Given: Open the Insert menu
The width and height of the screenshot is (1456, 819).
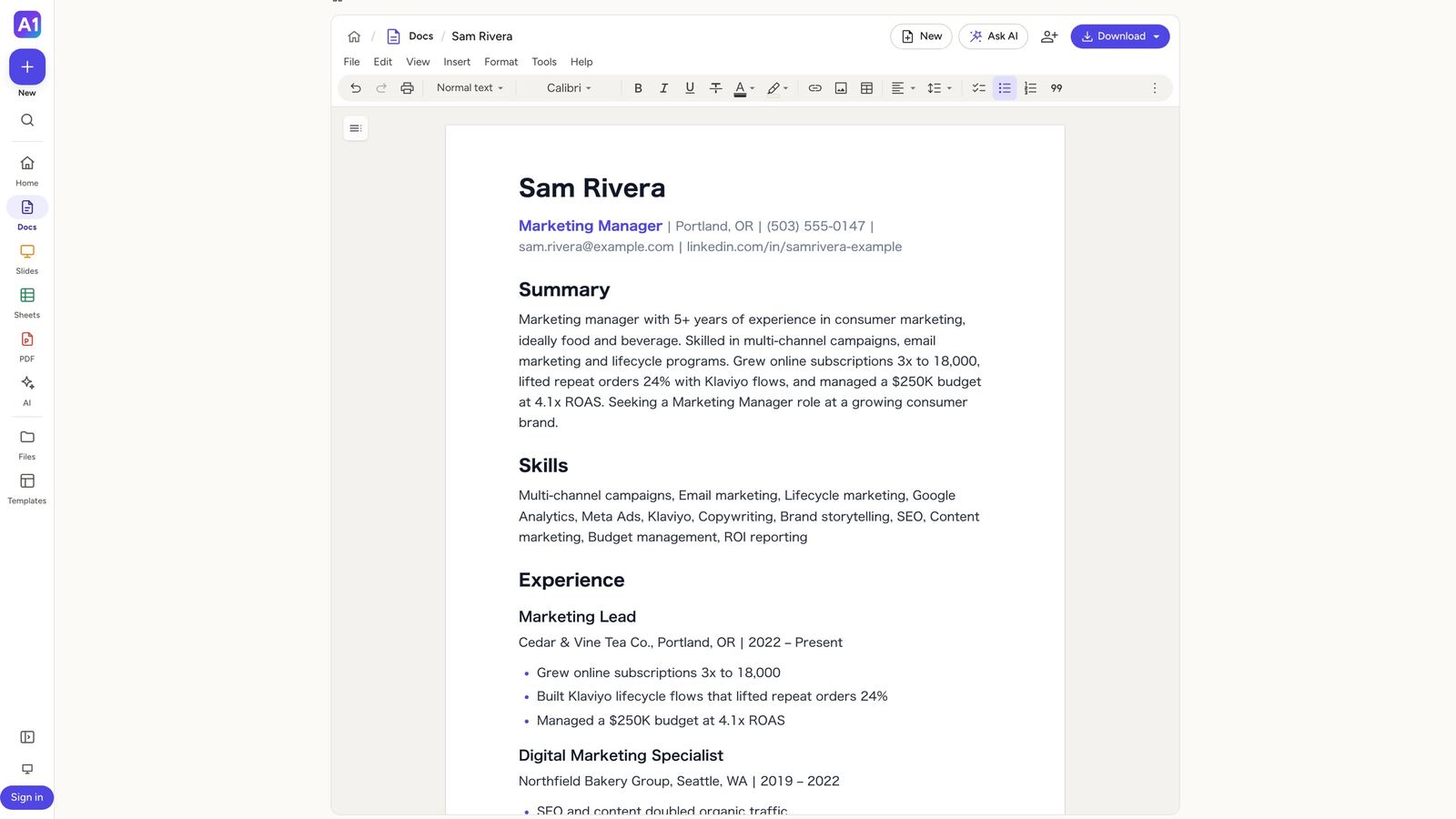Looking at the screenshot, I should click(x=457, y=62).
